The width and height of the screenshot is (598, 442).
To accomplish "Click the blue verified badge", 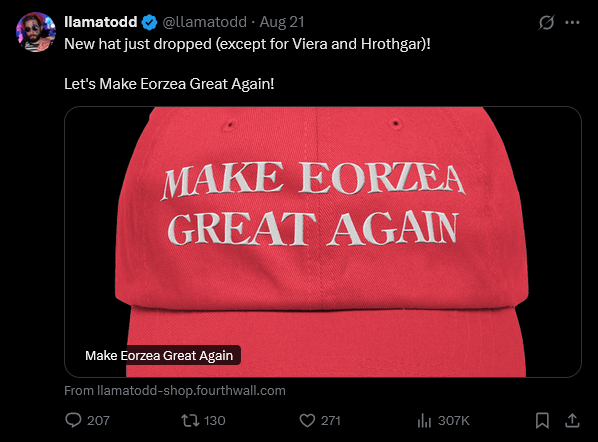I will pyautogui.click(x=149, y=23).
